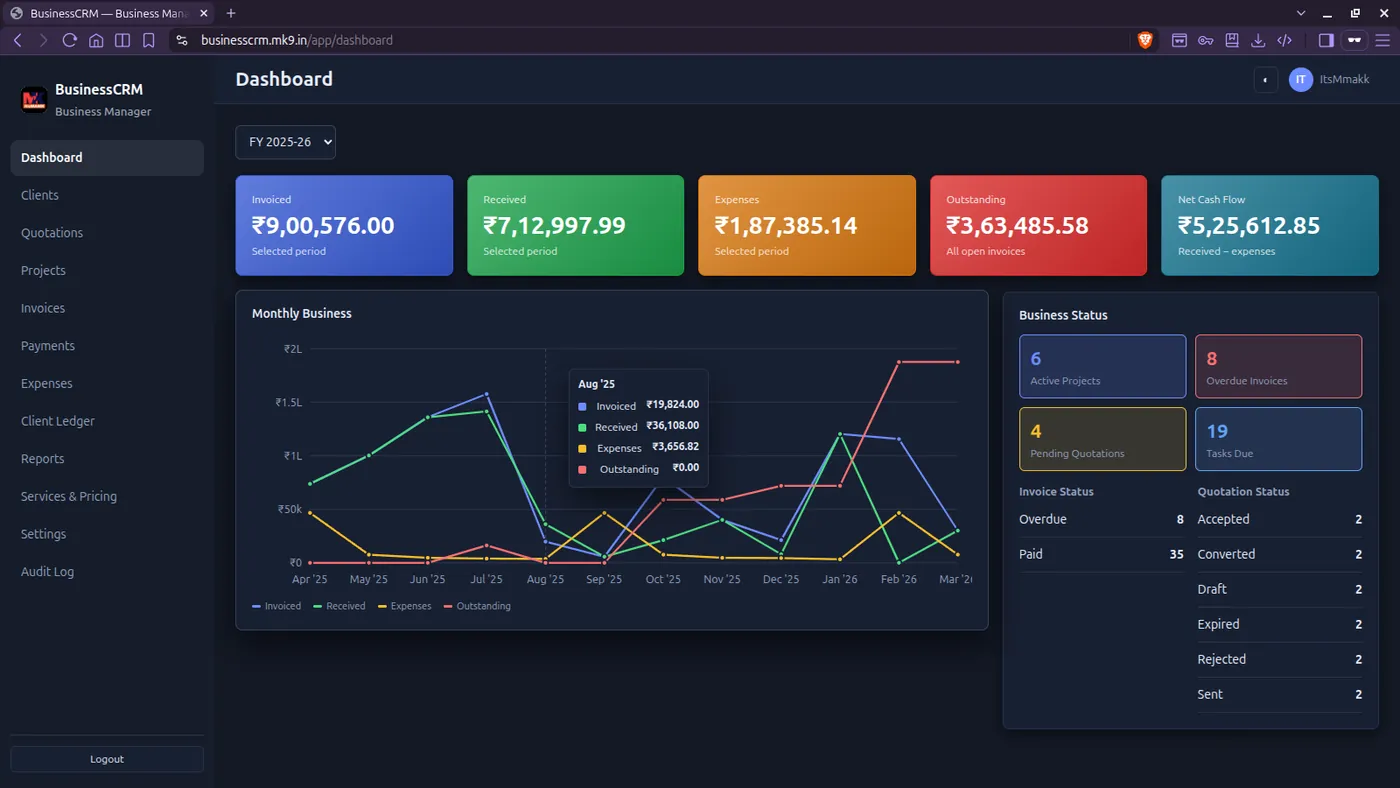Open the password manager key icon

pyautogui.click(x=1206, y=40)
